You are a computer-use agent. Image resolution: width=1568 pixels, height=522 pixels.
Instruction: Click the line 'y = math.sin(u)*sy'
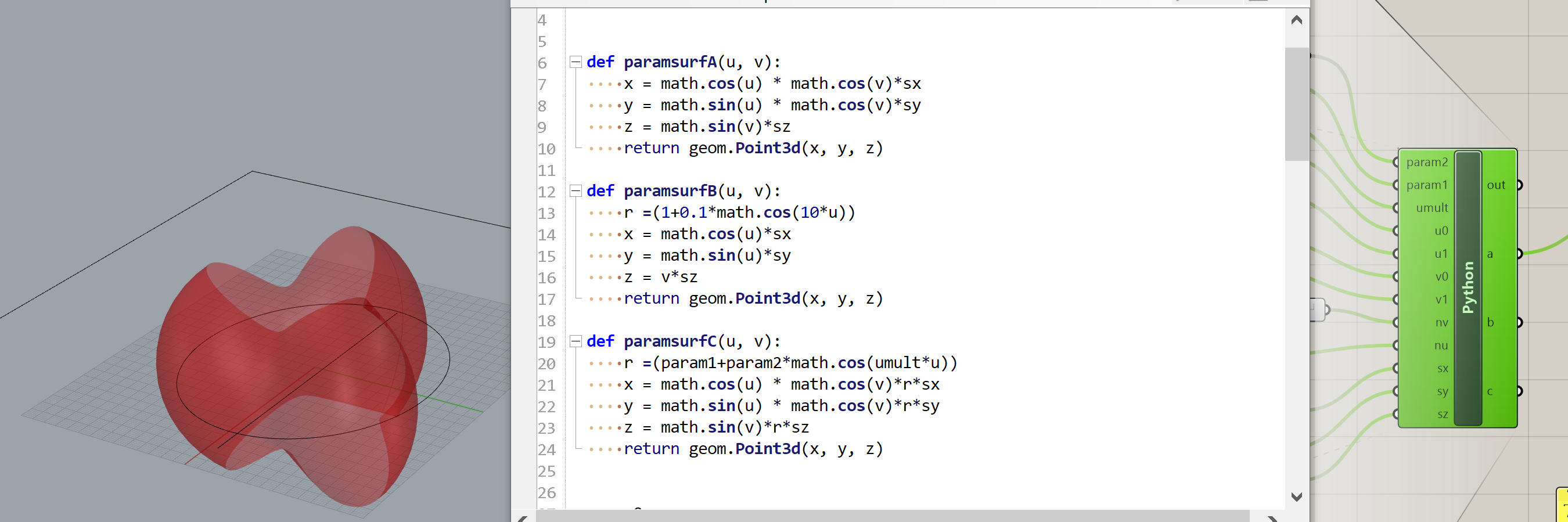(x=707, y=255)
